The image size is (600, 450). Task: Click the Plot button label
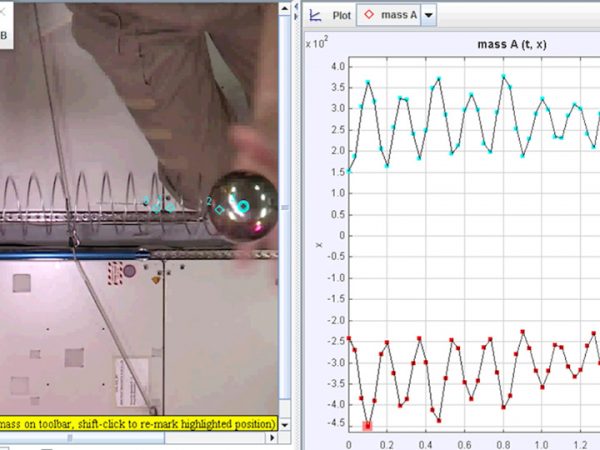[x=340, y=16]
